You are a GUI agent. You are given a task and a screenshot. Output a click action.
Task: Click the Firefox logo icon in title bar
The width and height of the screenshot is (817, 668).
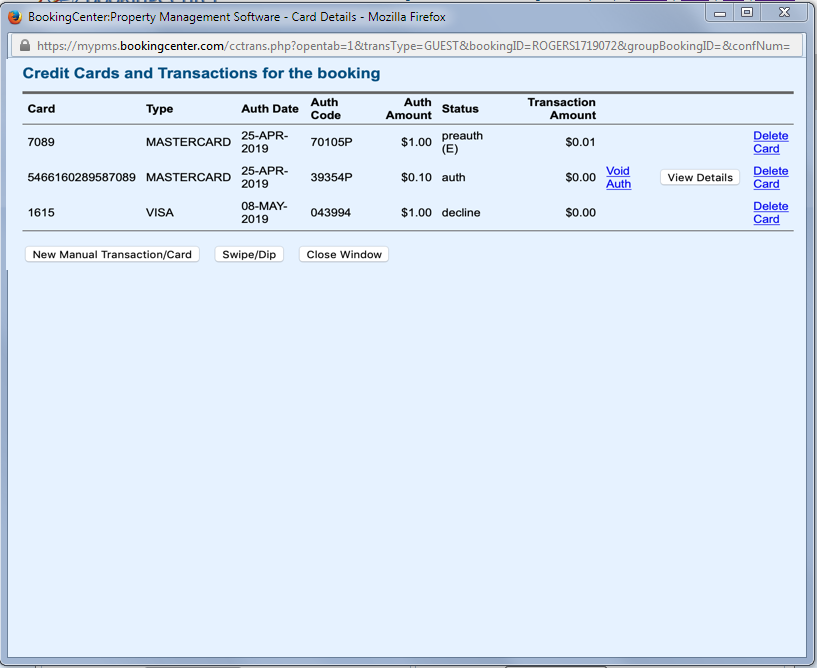pos(15,17)
